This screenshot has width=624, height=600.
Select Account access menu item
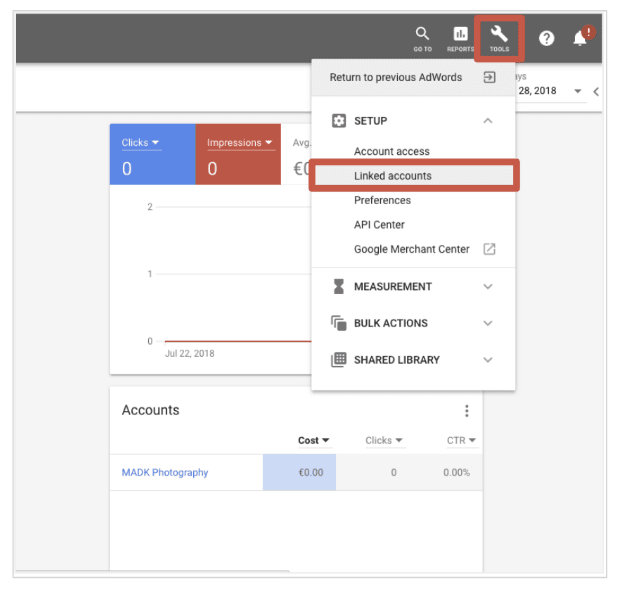392,152
